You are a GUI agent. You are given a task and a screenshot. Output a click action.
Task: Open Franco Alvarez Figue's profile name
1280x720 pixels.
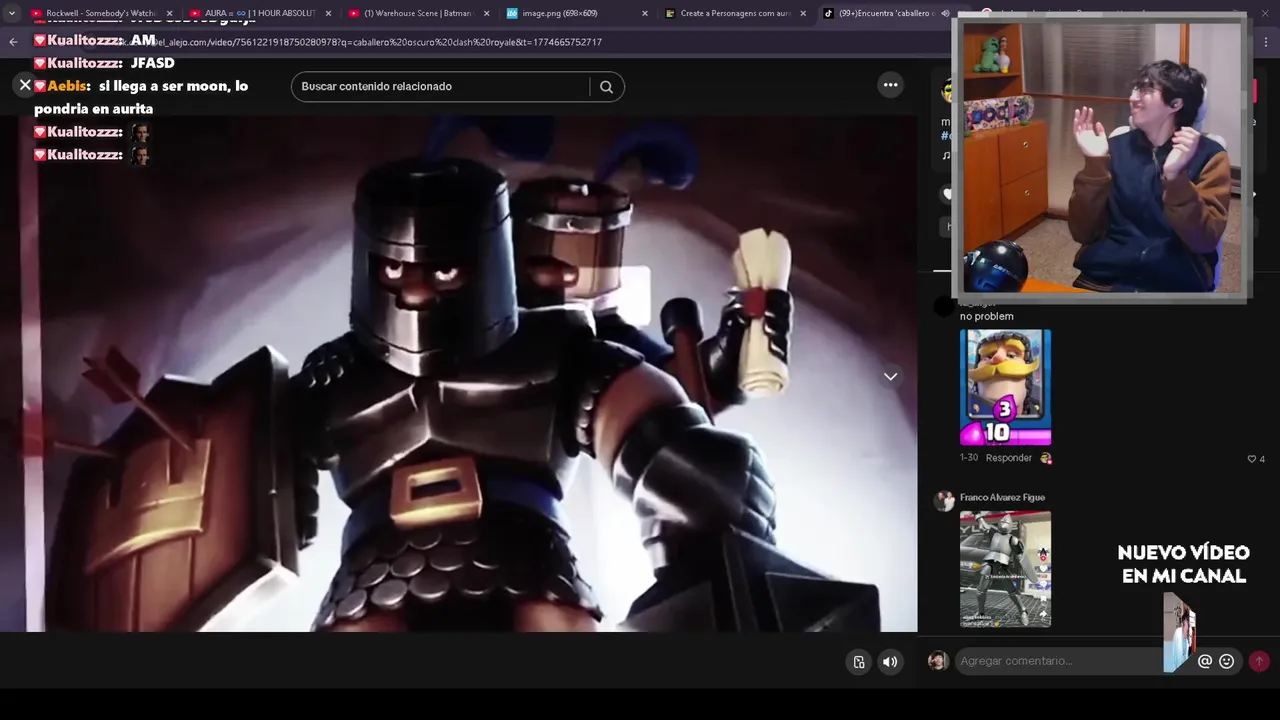click(x=1002, y=497)
